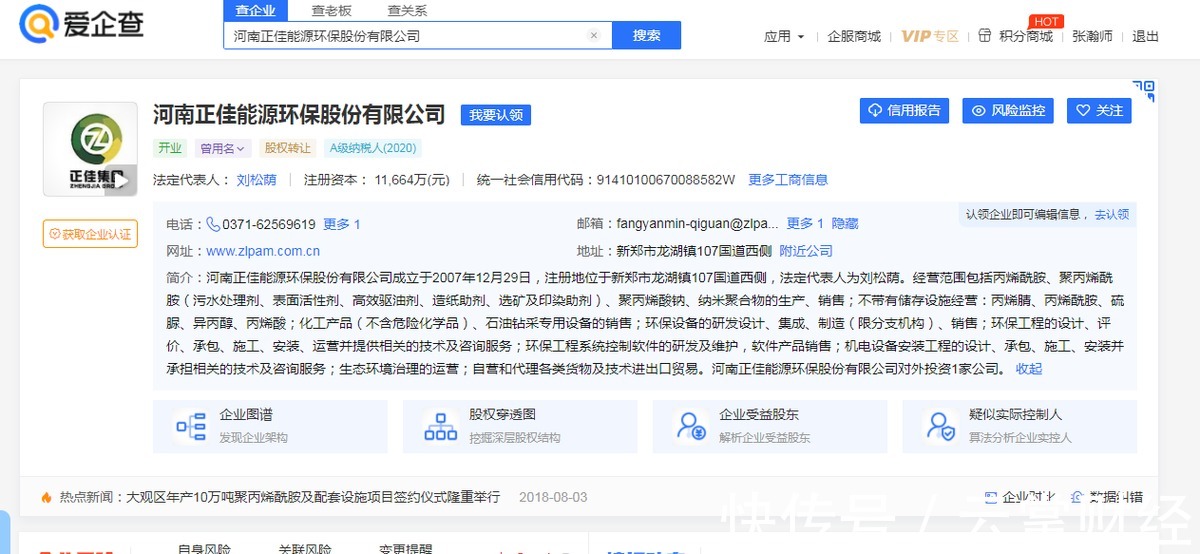Clear the search box with the X icon
The width and height of the screenshot is (1200, 554).
point(593,36)
